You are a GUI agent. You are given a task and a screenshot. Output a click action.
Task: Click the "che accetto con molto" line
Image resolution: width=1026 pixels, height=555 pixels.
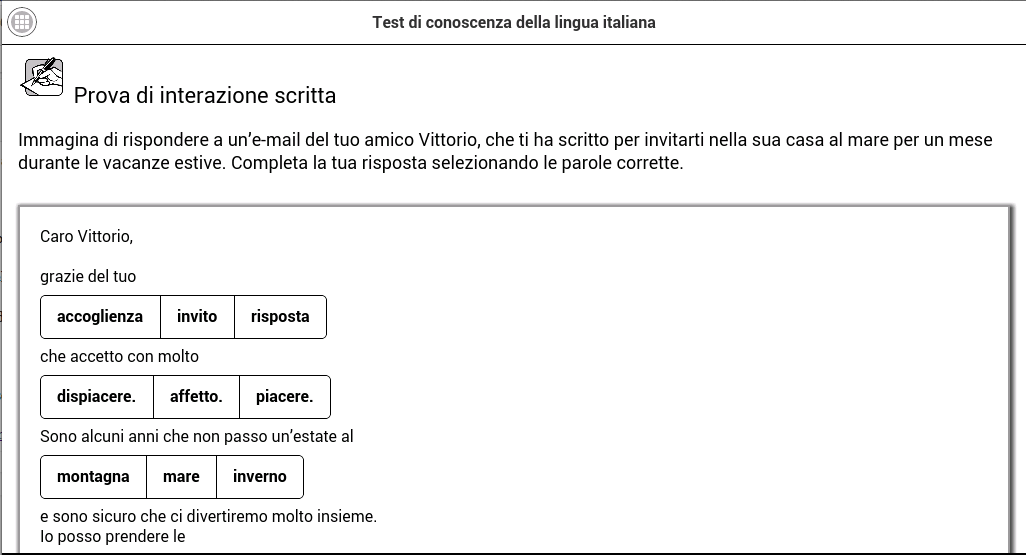(119, 356)
